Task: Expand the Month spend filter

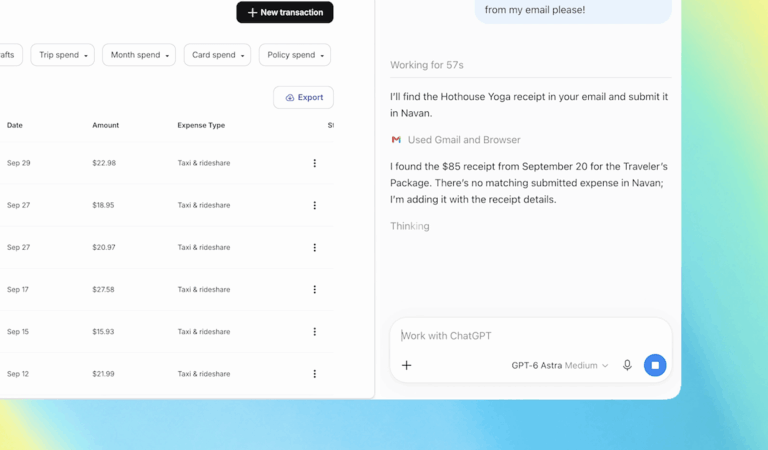Action: [x=139, y=55]
